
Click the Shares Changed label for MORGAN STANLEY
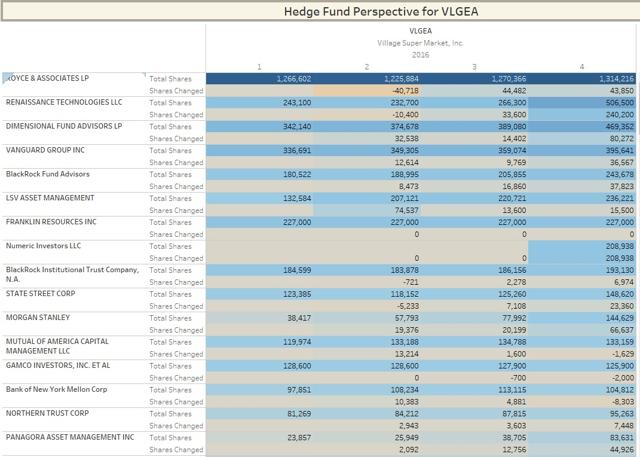(x=176, y=330)
